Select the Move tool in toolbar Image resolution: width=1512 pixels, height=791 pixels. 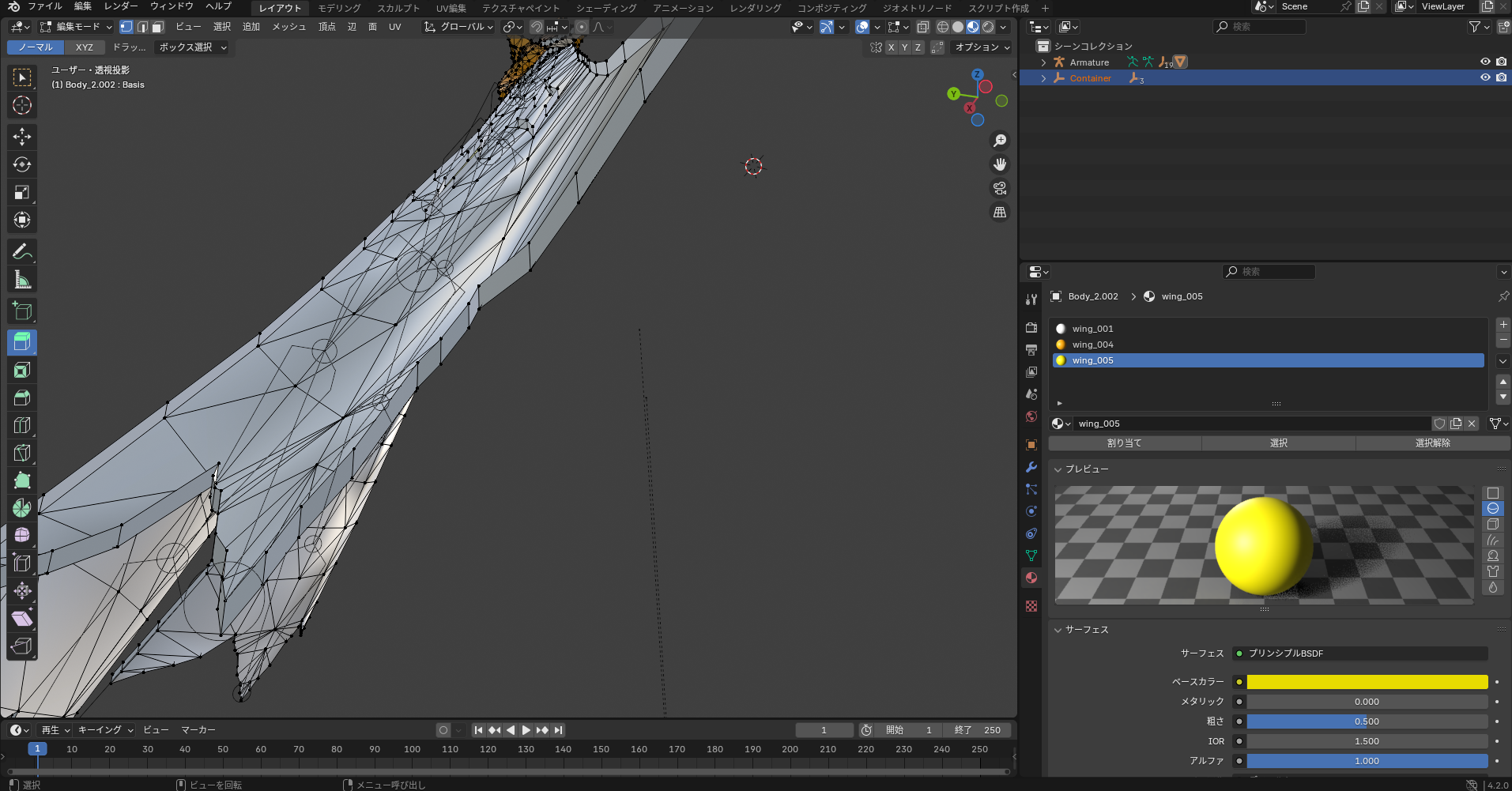click(x=22, y=137)
